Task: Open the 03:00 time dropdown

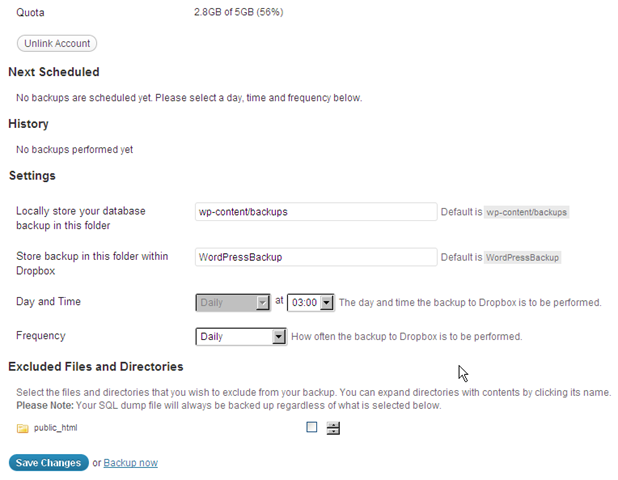Action: point(310,302)
